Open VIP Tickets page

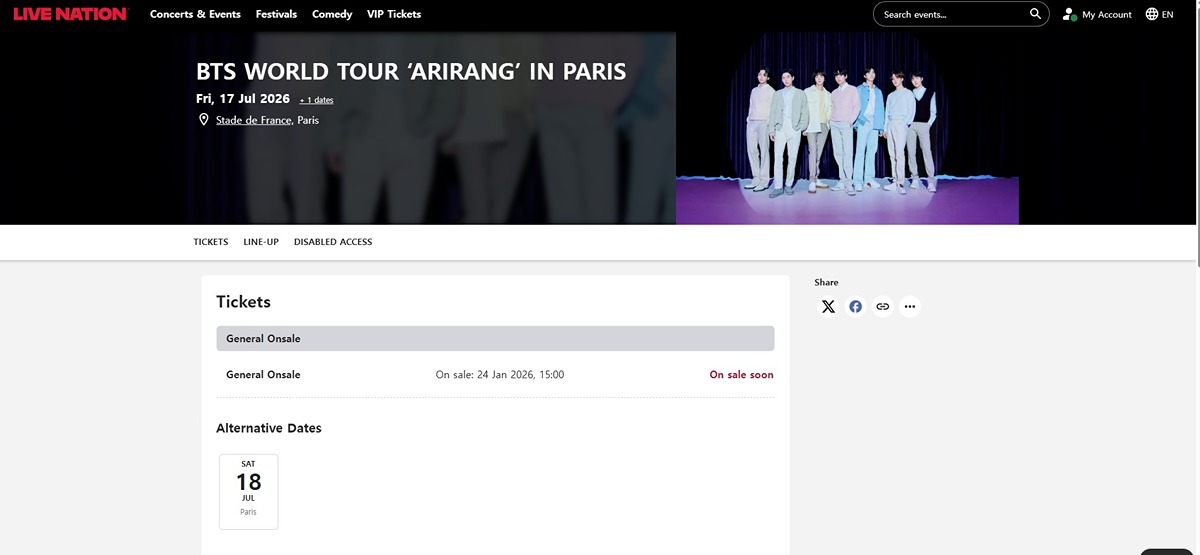pyautogui.click(x=394, y=14)
